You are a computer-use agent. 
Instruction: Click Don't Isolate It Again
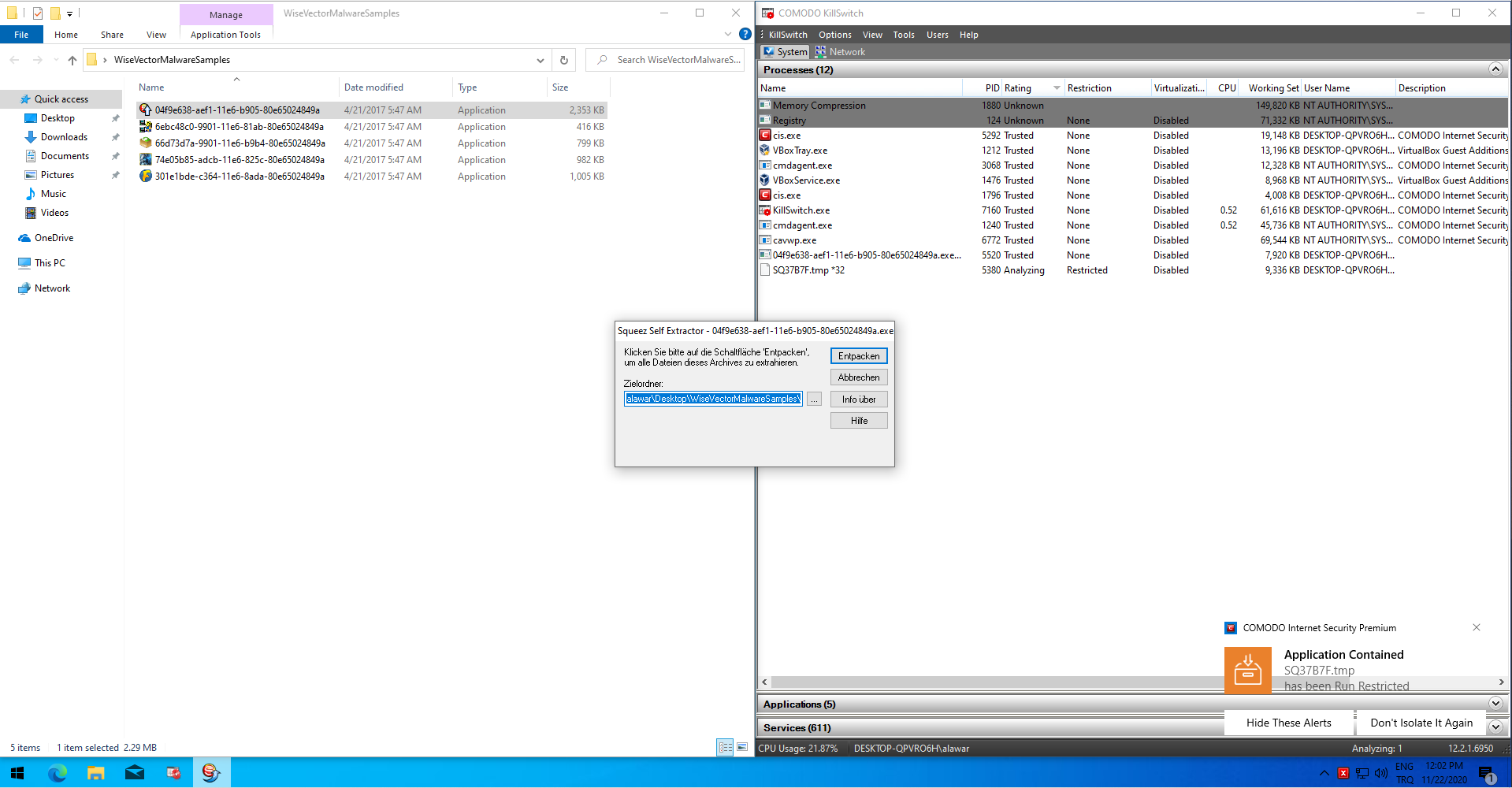(1421, 723)
